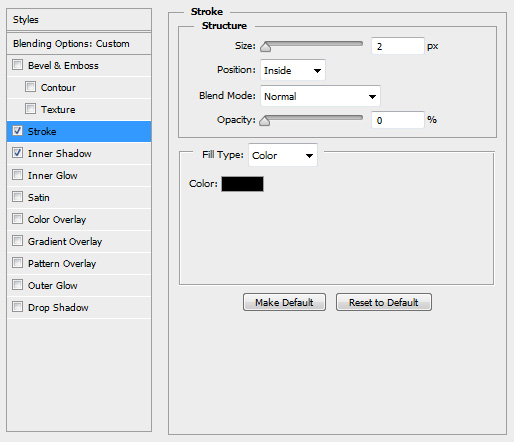Enable the Inner Glow checkbox
Screen dimensions: 514x442
[x=17, y=175]
